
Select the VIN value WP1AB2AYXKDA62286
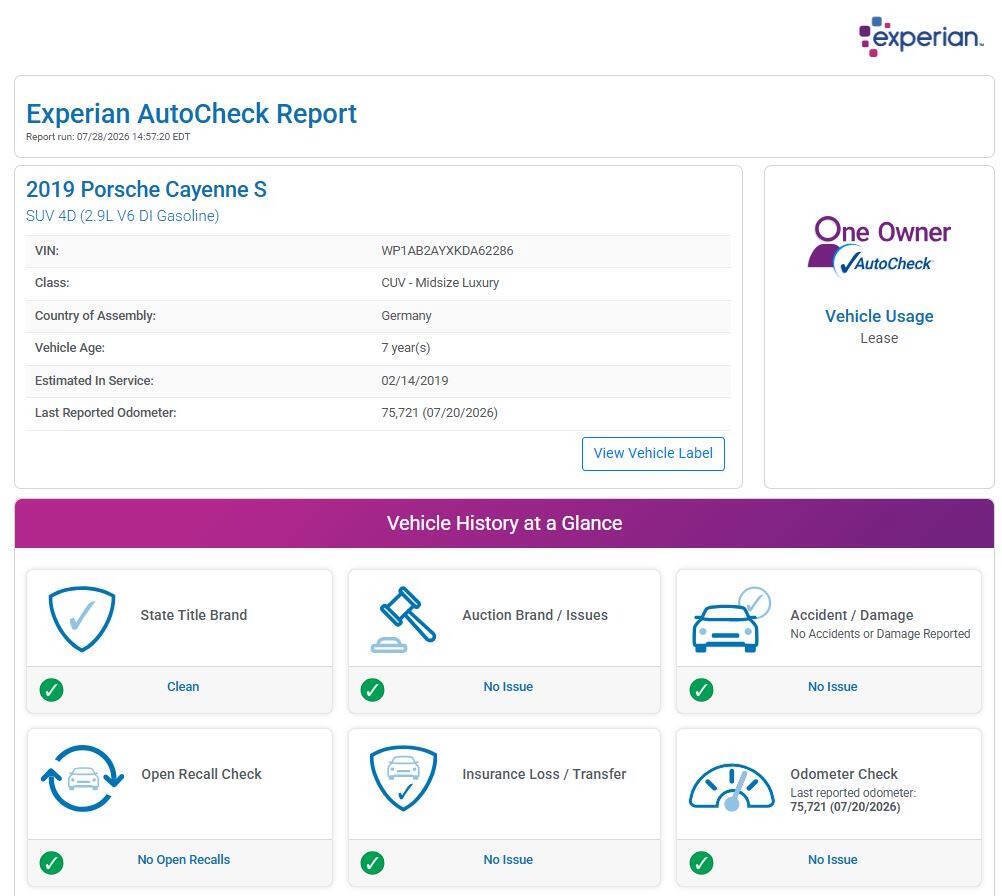[x=447, y=251]
